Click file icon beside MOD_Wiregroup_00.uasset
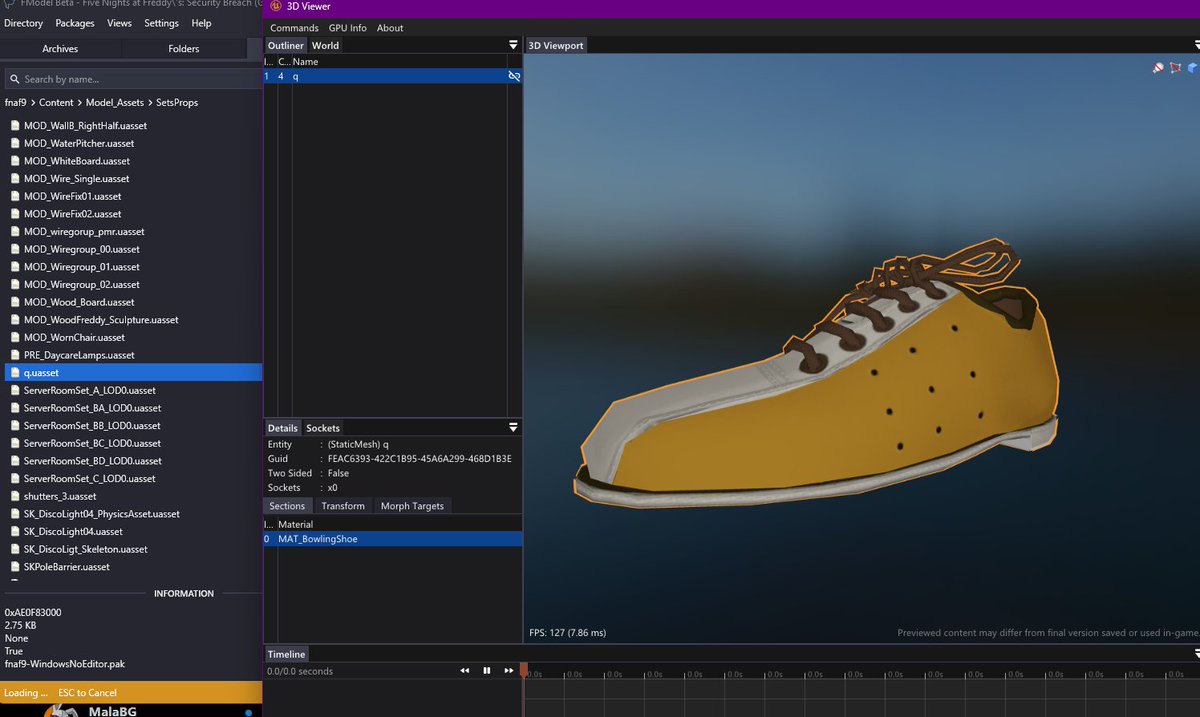This screenshot has width=1200, height=717. pyautogui.click(x=14, y=249)
